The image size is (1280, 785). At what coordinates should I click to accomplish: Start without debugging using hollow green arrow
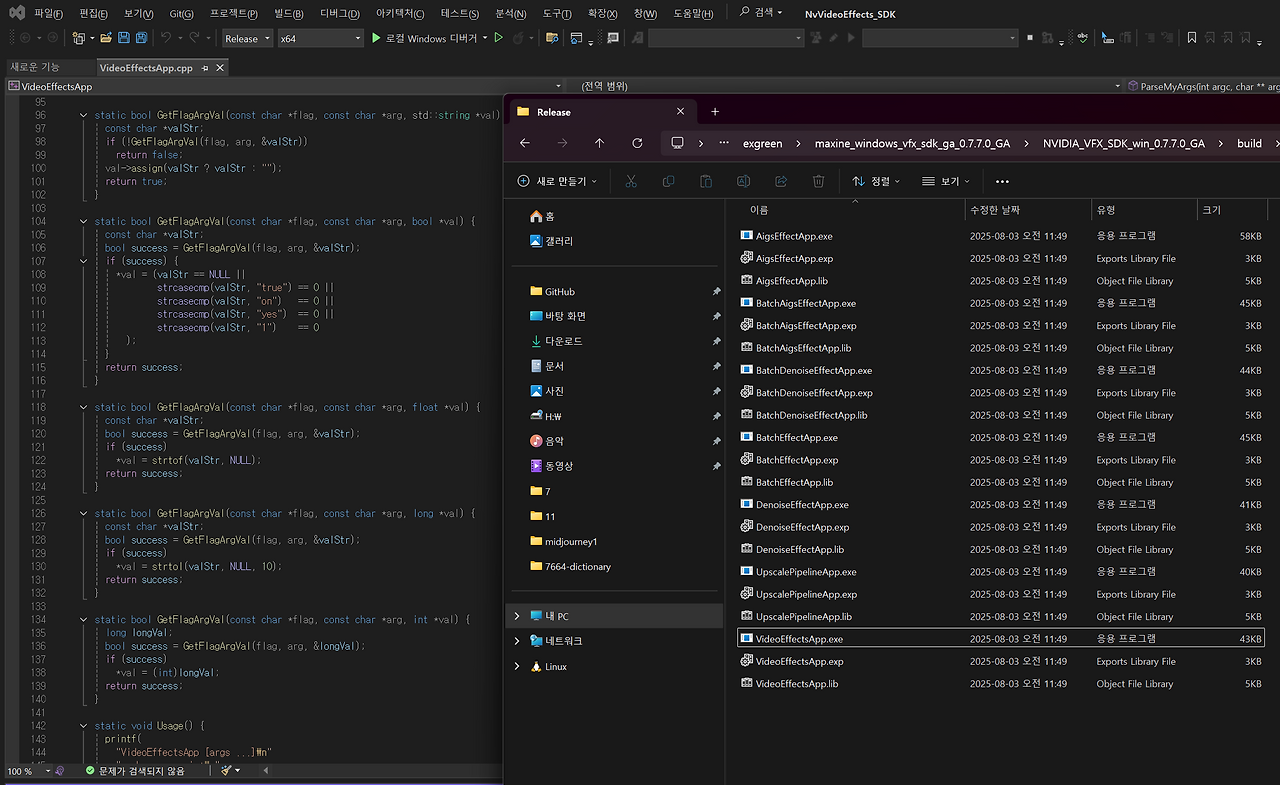coord(499,38)
